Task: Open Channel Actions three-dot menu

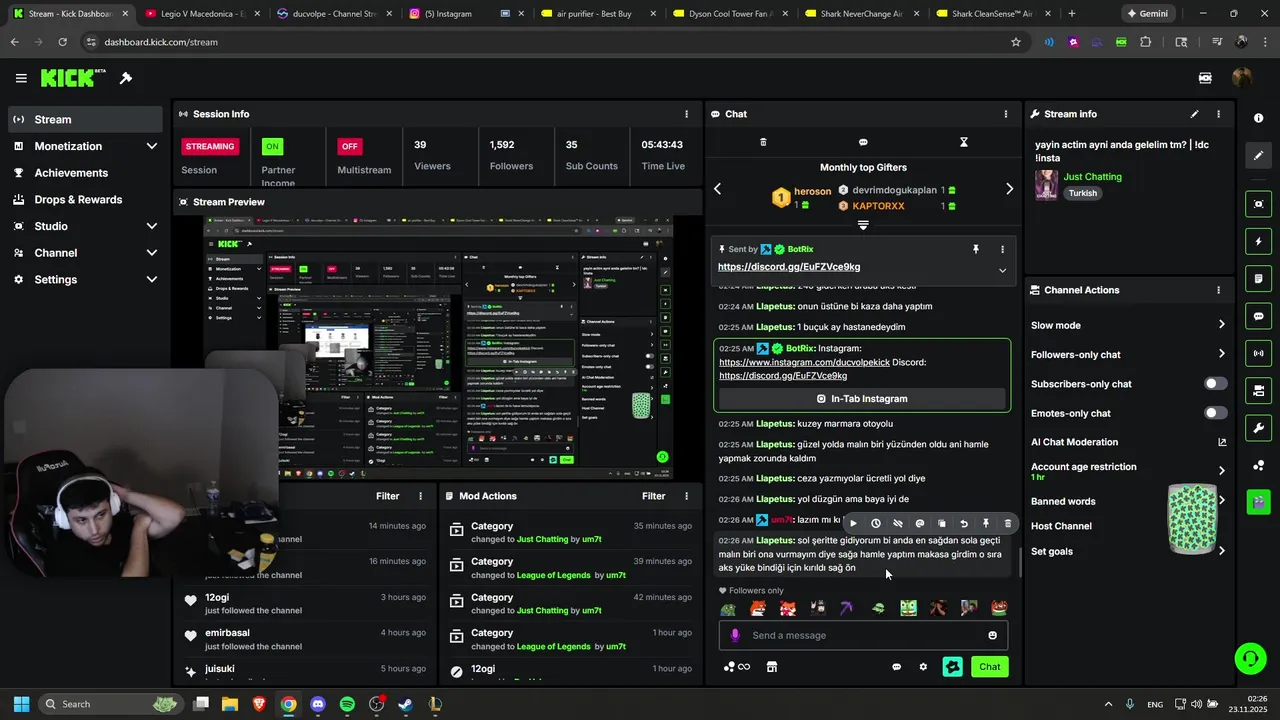Action: click(x=1218, y=290)
